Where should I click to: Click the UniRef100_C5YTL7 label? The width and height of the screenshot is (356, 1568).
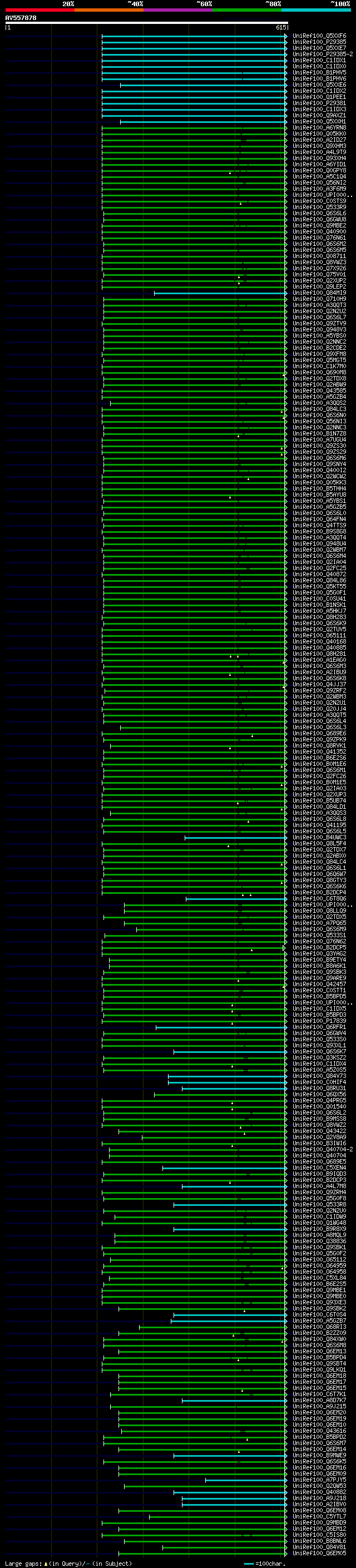[319, 1517]
